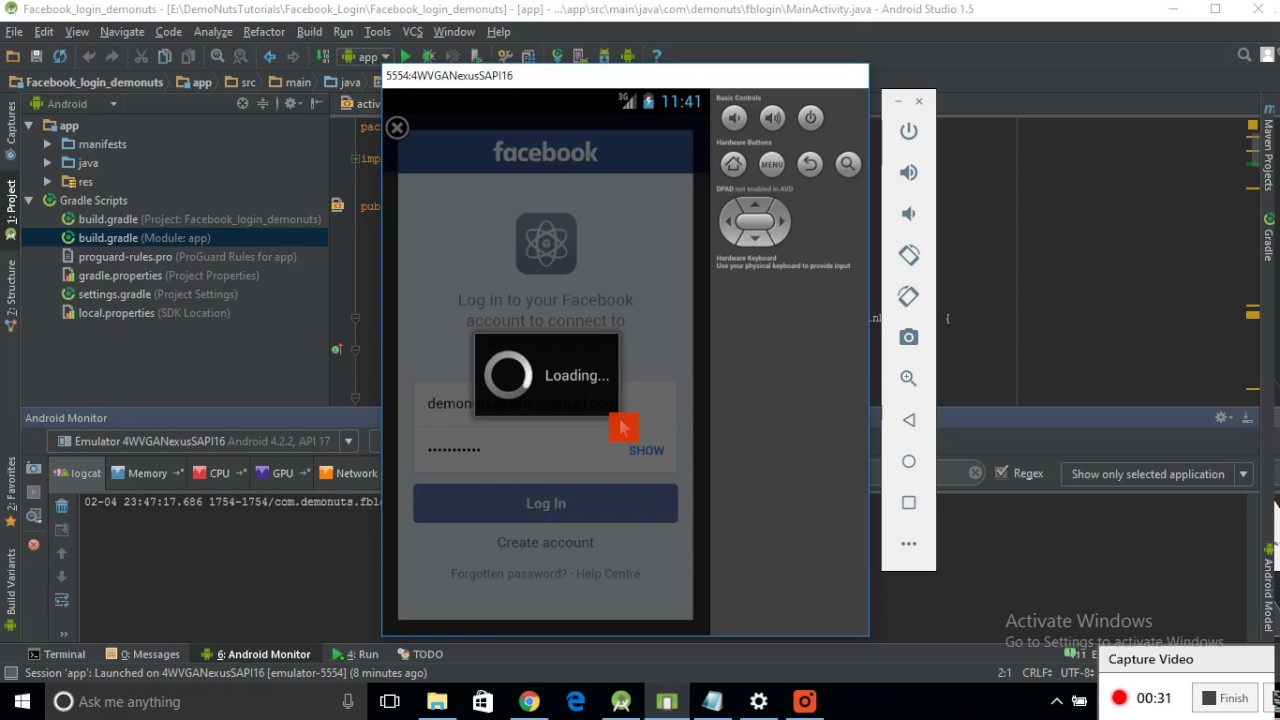
Task: Expand the res folder
Action: coord(47,182)
